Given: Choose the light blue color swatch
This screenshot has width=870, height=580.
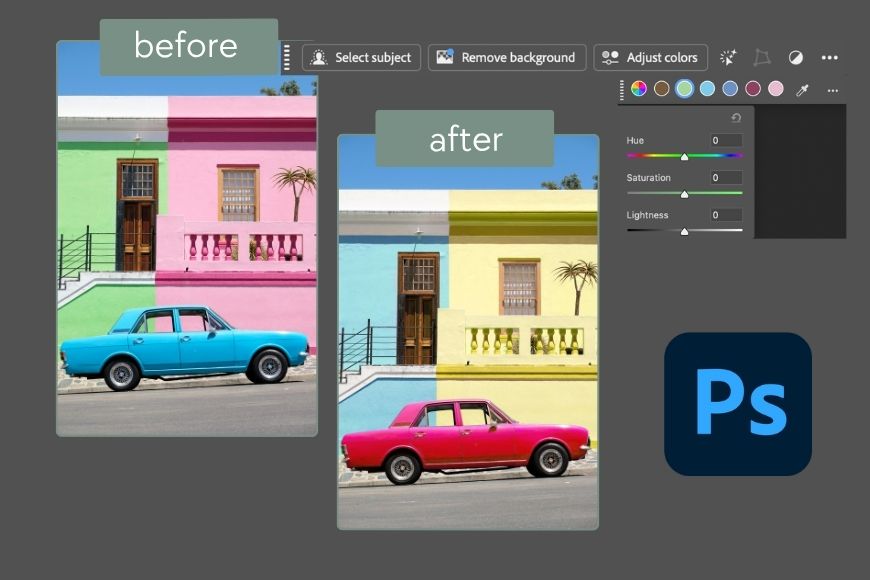Looking at the screenshot, I should (707, 89).
